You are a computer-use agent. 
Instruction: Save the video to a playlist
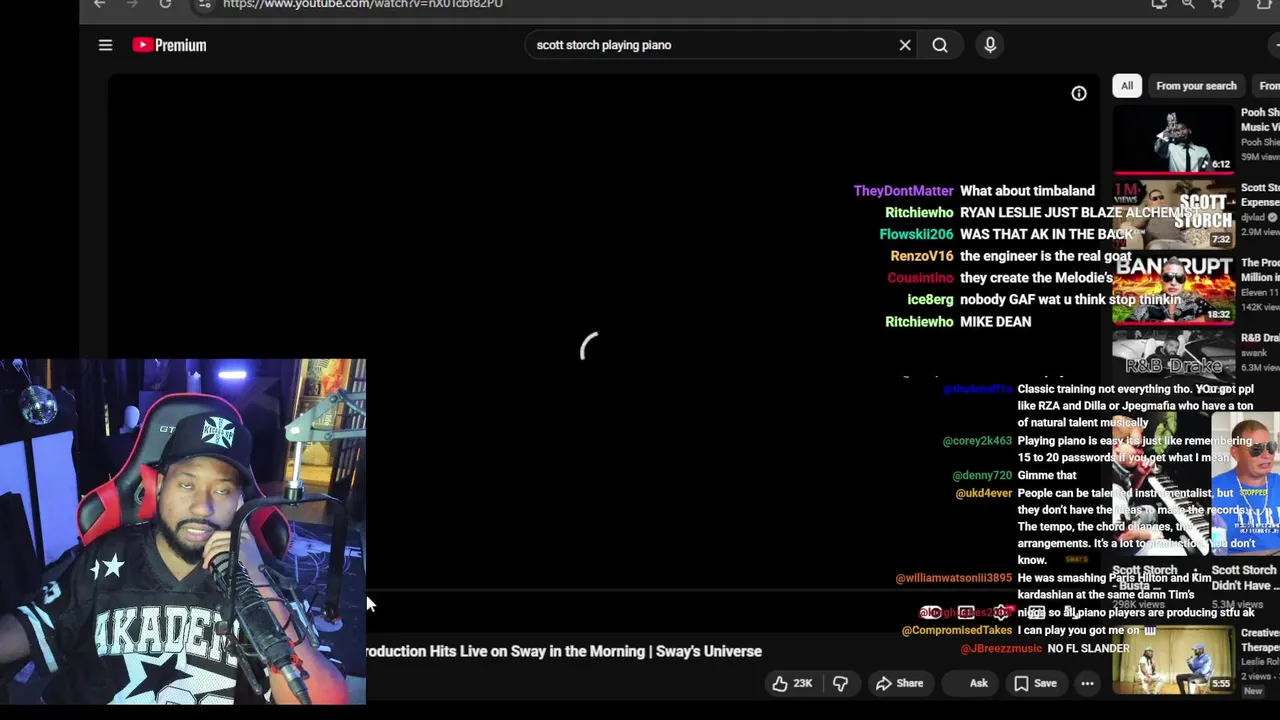1035,683
